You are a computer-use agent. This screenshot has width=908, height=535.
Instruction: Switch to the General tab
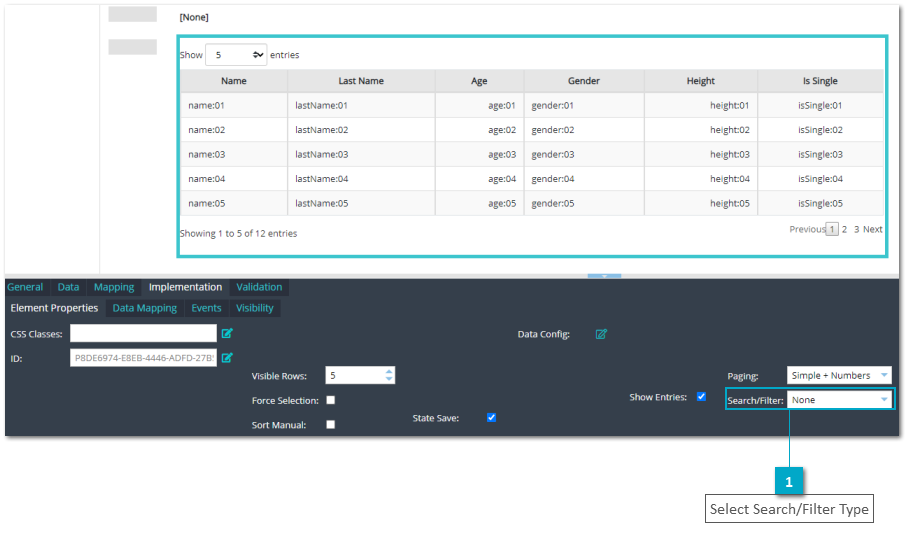click(25, 287)
